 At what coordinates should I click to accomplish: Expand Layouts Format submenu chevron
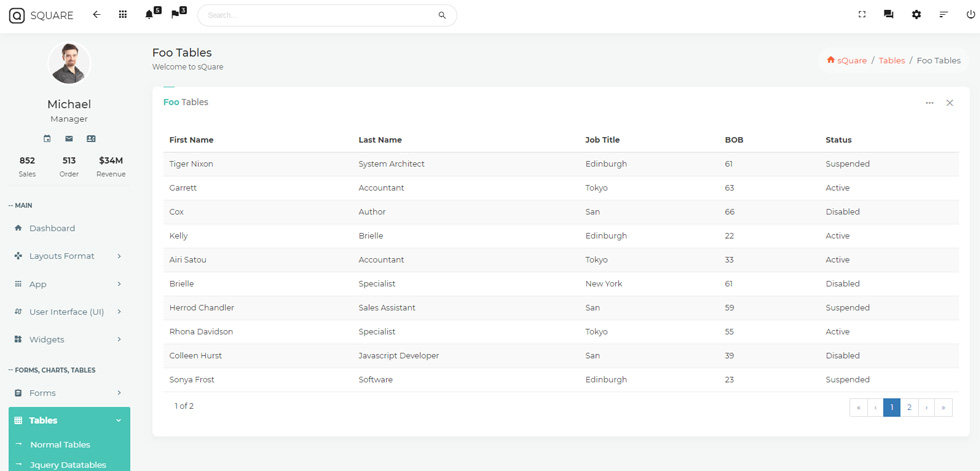tap(119, 256)
